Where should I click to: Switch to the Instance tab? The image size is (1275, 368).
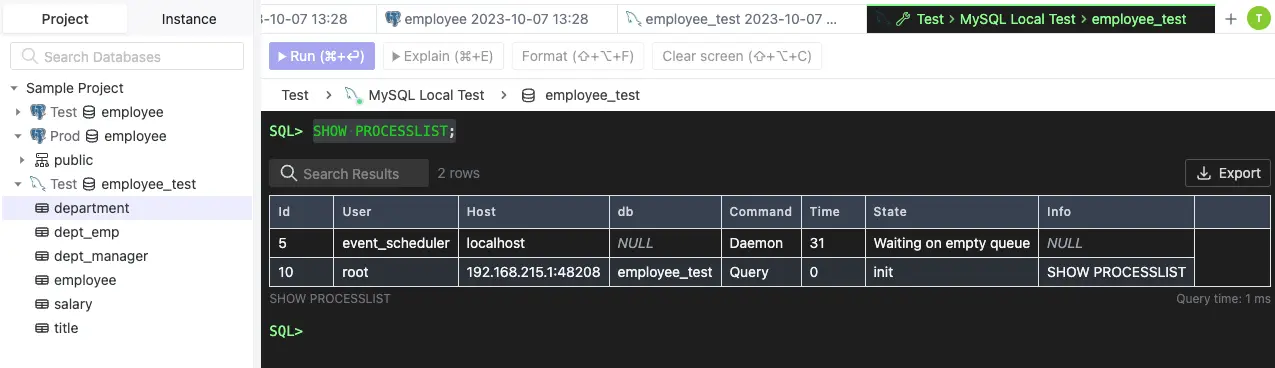click(189, 19)
